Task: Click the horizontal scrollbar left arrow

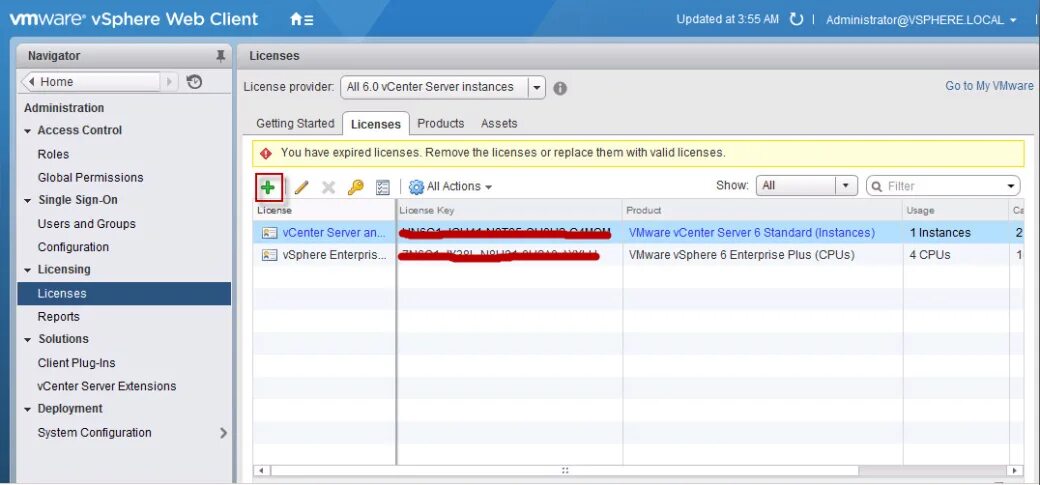Action: (x=262, y=470)
